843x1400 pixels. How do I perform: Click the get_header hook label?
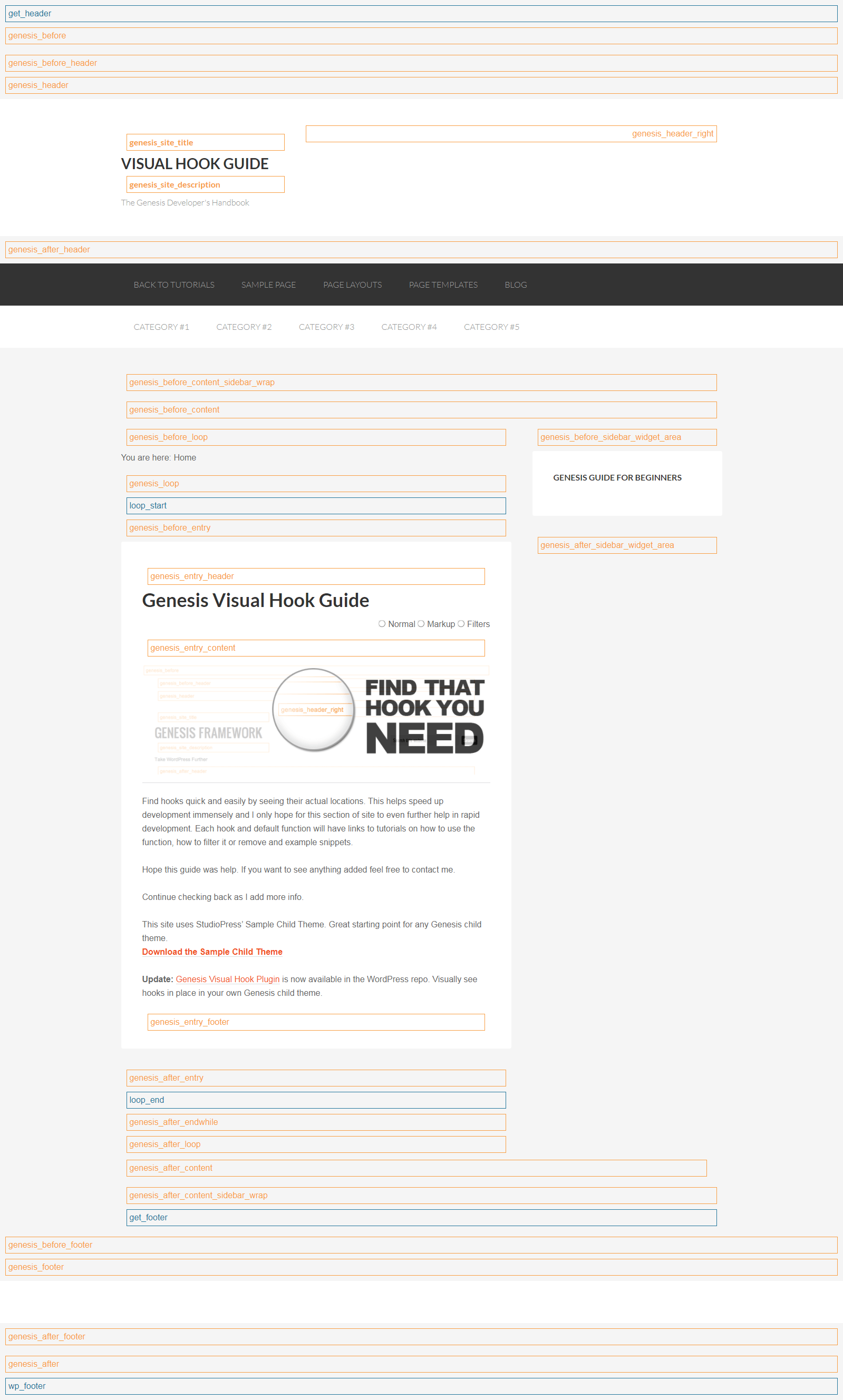tap(422, 14)
